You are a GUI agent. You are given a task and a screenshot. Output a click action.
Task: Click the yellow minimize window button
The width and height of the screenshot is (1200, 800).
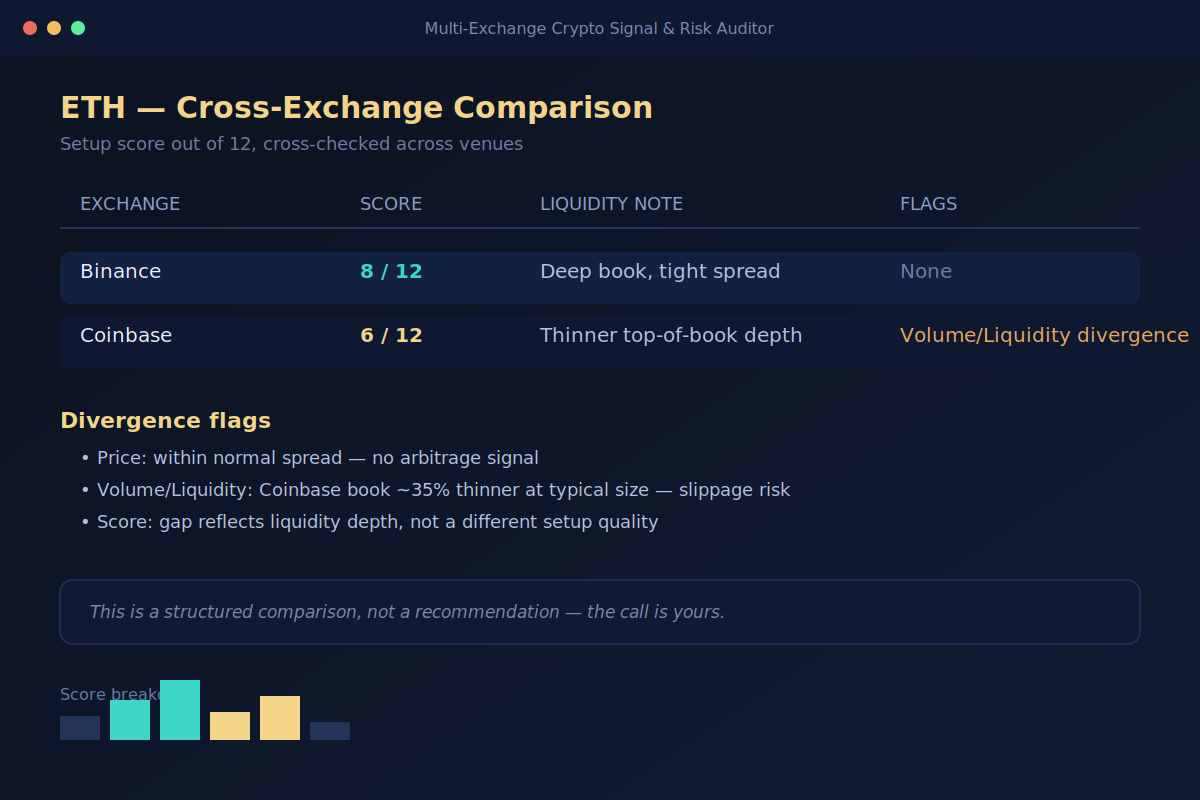click(x=54, y=28)
